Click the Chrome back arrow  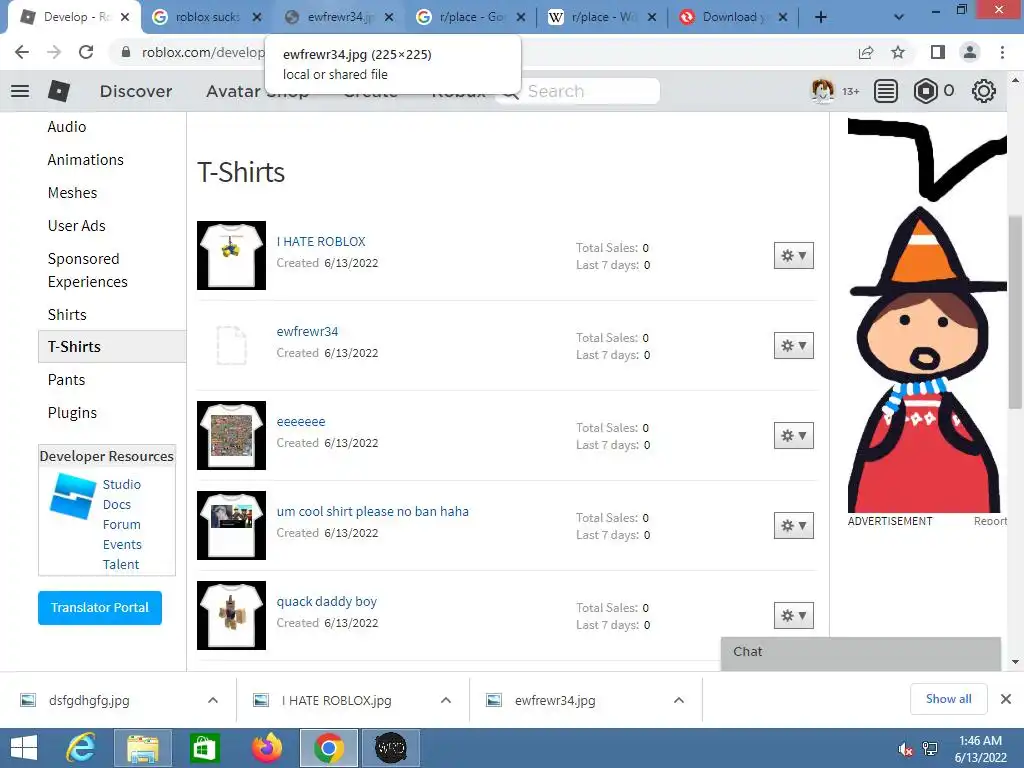point(22,52)
